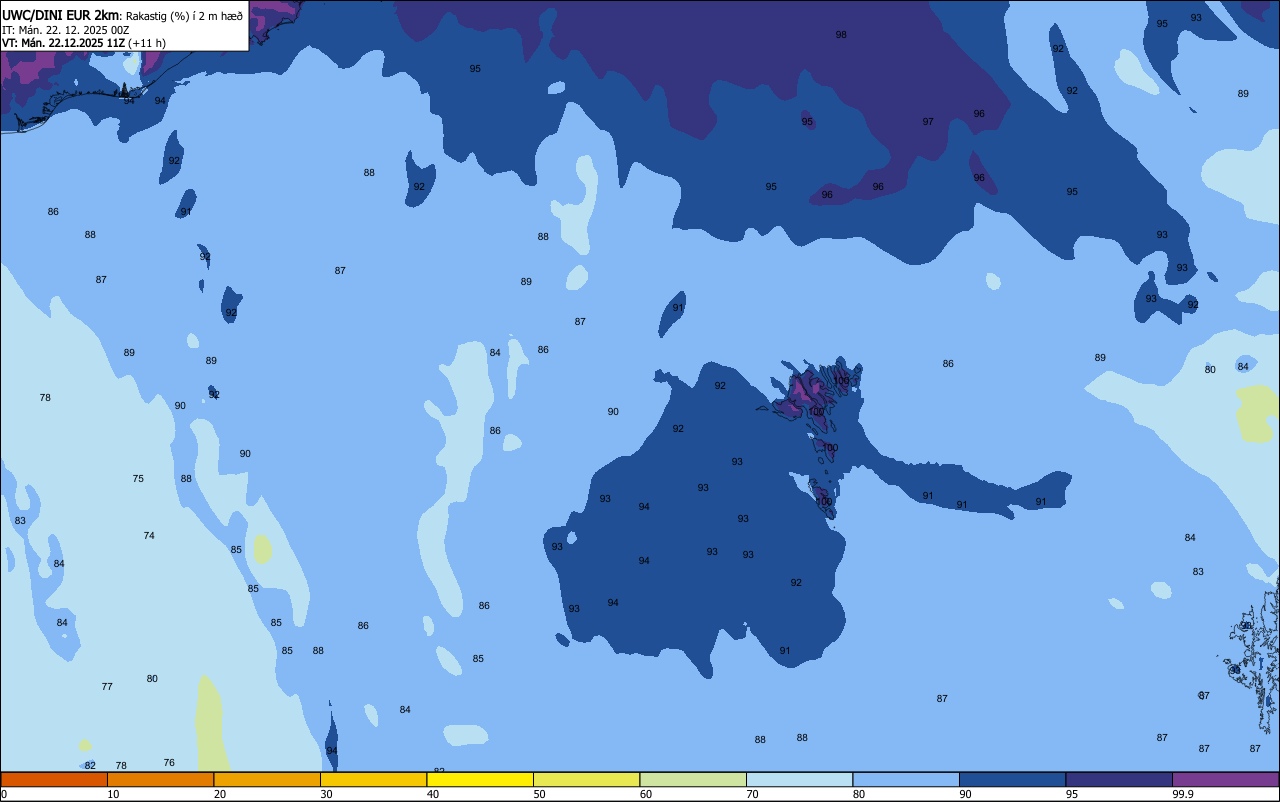Click the '95' tick label on the color scale
Viewport: 1280px width, 802px height.
1072,794
